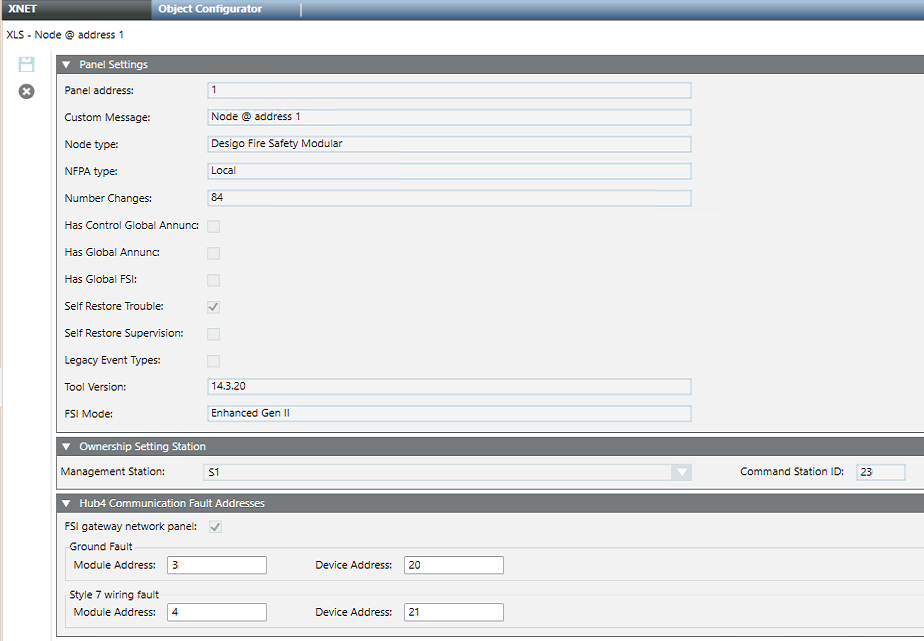Click the cancel X icon in the sidebar
The image size is (924, 641).
coord(26,90)
